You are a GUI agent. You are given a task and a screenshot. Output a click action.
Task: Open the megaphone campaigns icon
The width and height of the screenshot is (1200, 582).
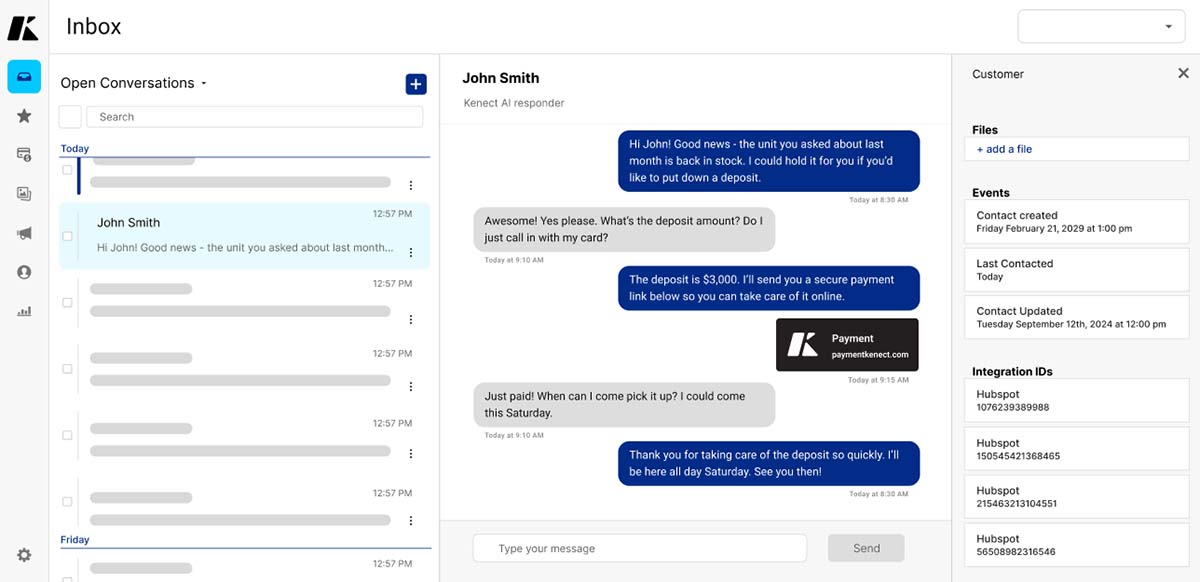coord(24,233)
